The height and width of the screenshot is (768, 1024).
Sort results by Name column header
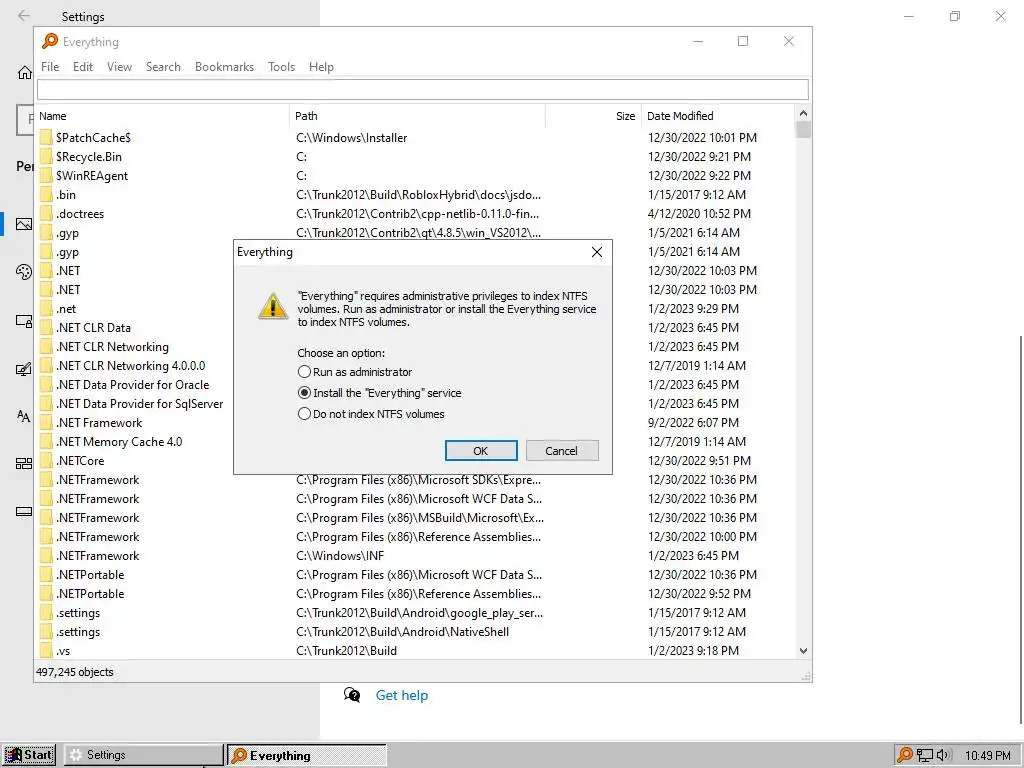pos(162,116)
